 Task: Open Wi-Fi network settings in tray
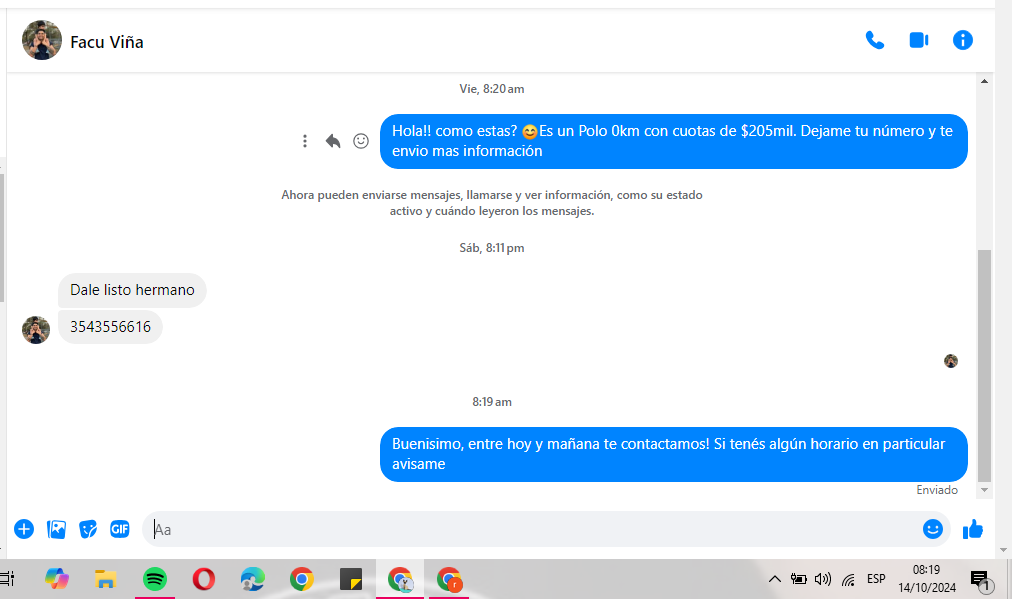click(848, 580)
